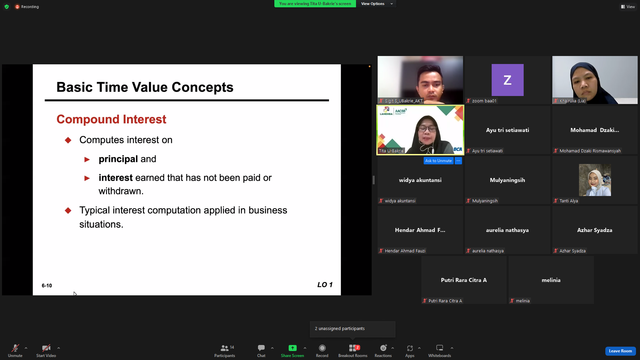Click Ask to Unmute button

pyautogui.click(x=438, y=161)
